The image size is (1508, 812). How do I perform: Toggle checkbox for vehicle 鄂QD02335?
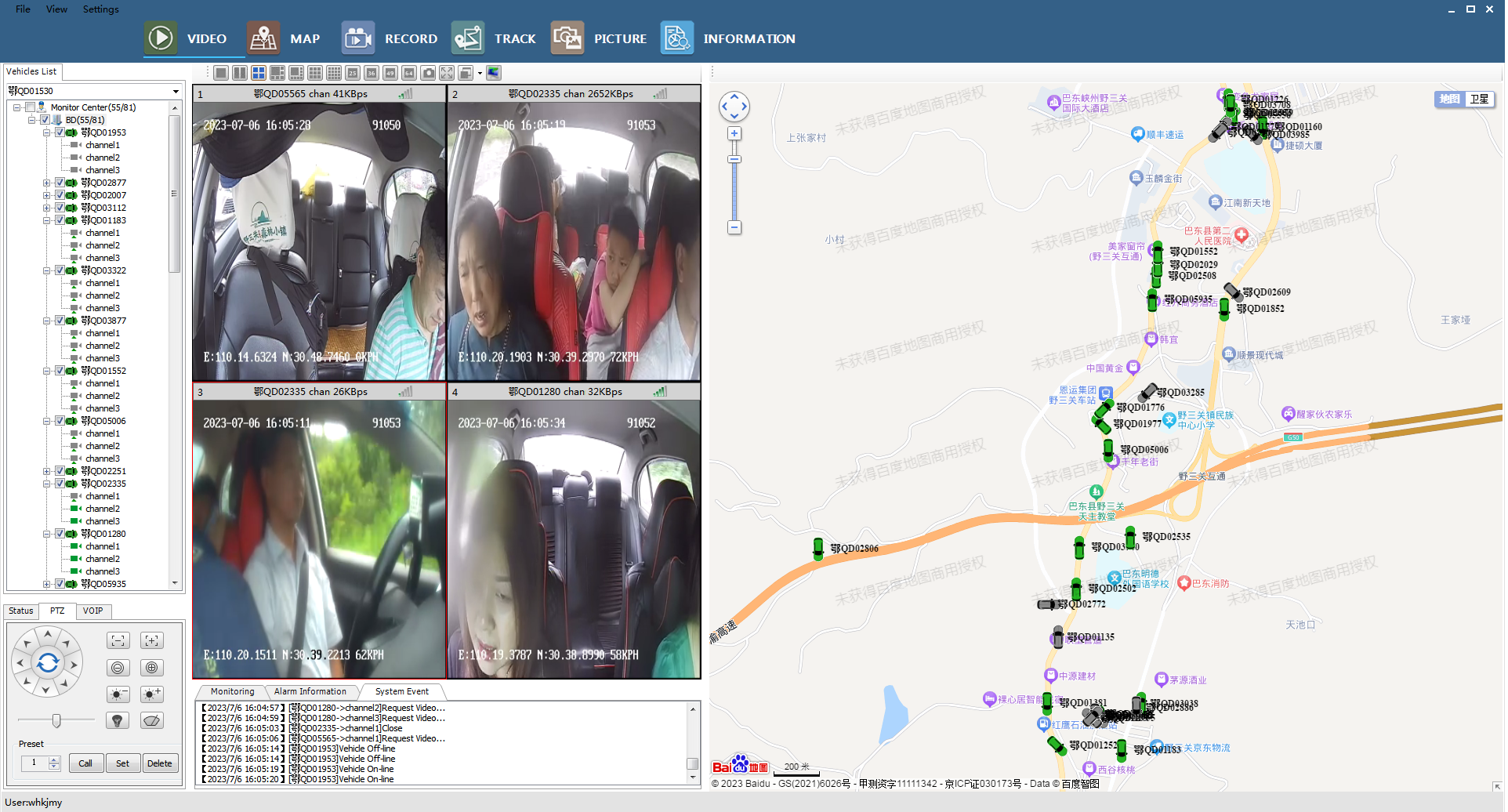click(x=60, y=484)
